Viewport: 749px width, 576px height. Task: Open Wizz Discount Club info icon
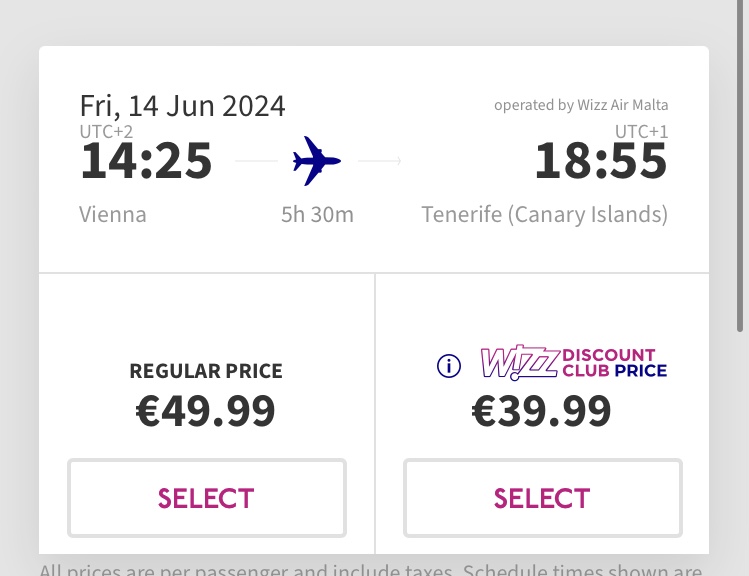coord(449,366)
